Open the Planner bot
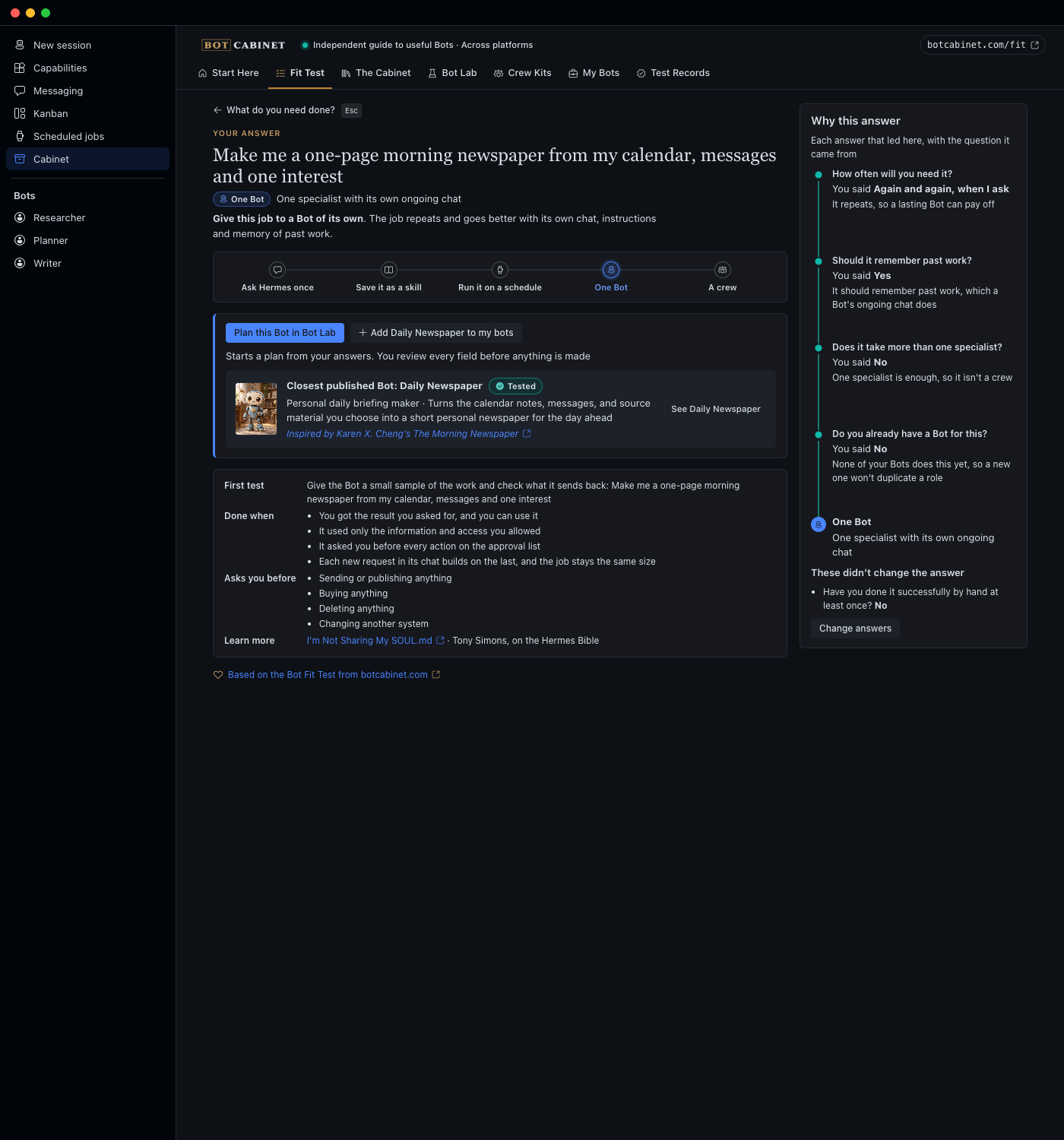The height and width of the screenshot is (1140, 1064). [87, 240]
